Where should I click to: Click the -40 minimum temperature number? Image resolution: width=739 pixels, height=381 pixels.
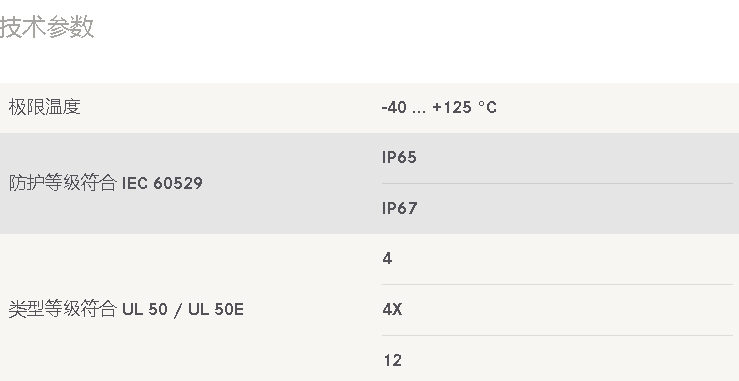[394, 108]
